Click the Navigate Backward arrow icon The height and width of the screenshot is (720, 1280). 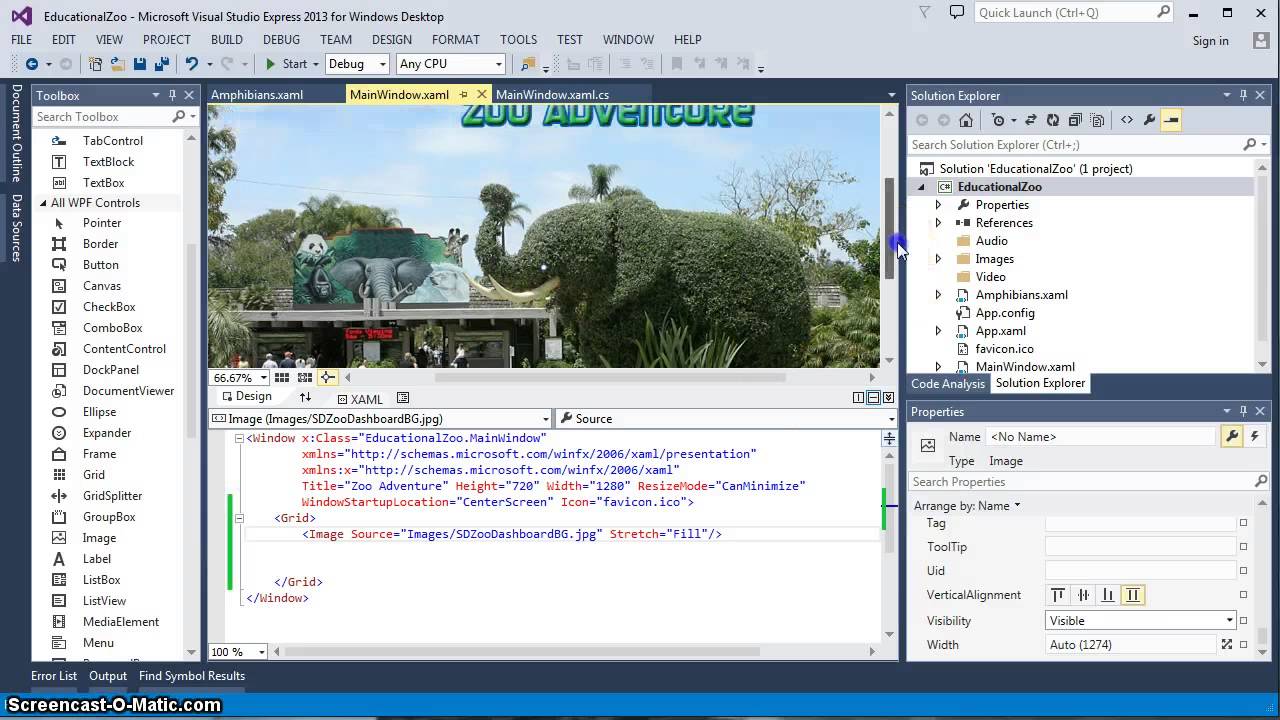pyautogui.click(x=32, y=64)
